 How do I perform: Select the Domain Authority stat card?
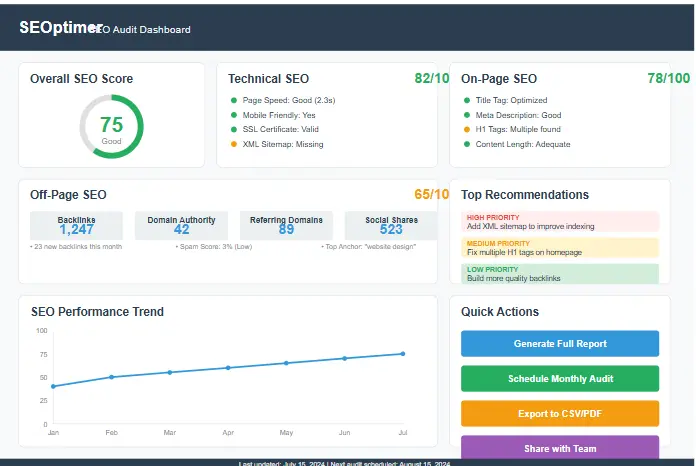point(181,225)
